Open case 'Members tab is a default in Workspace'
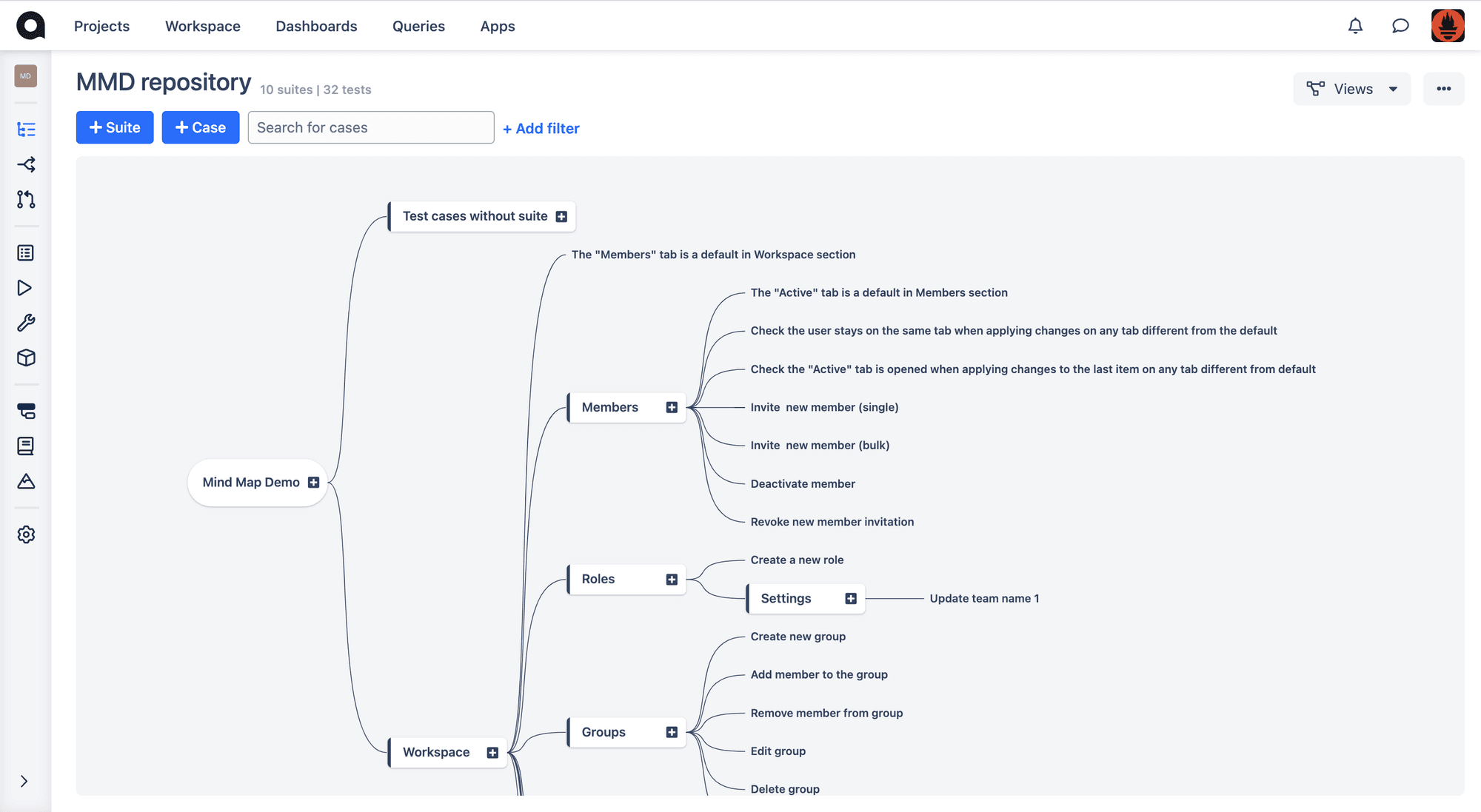 [x=713, y=255]
